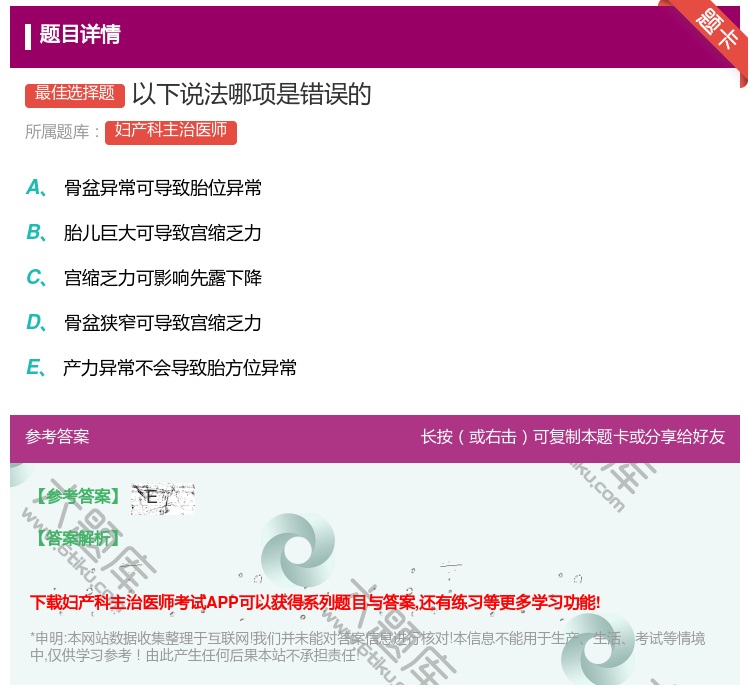Open the 妇产科主治医师 question bank tag
750x685 pixels.
tap(171, 132)
